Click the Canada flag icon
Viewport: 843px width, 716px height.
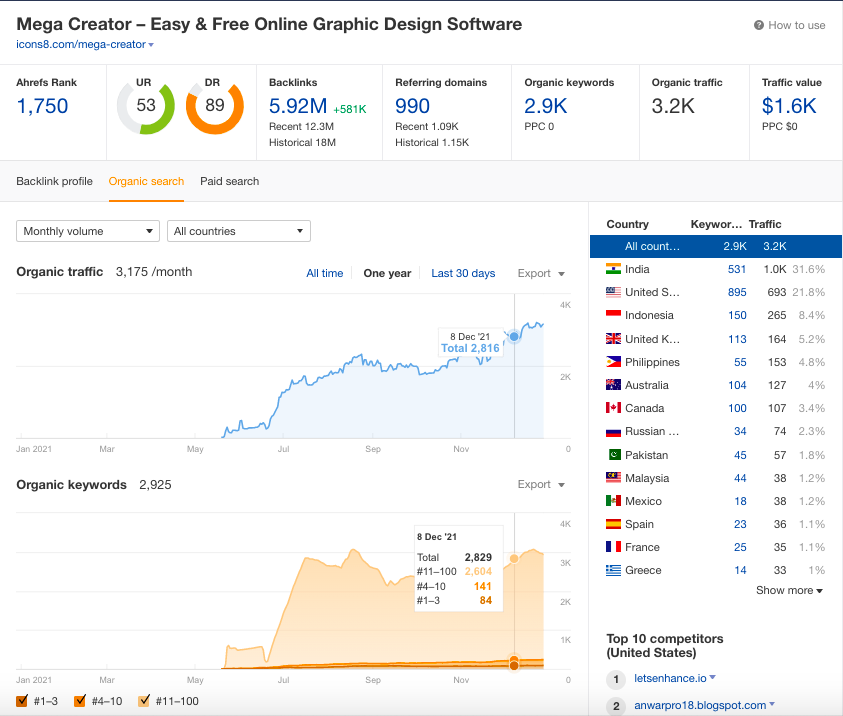[x=613, y=408]
